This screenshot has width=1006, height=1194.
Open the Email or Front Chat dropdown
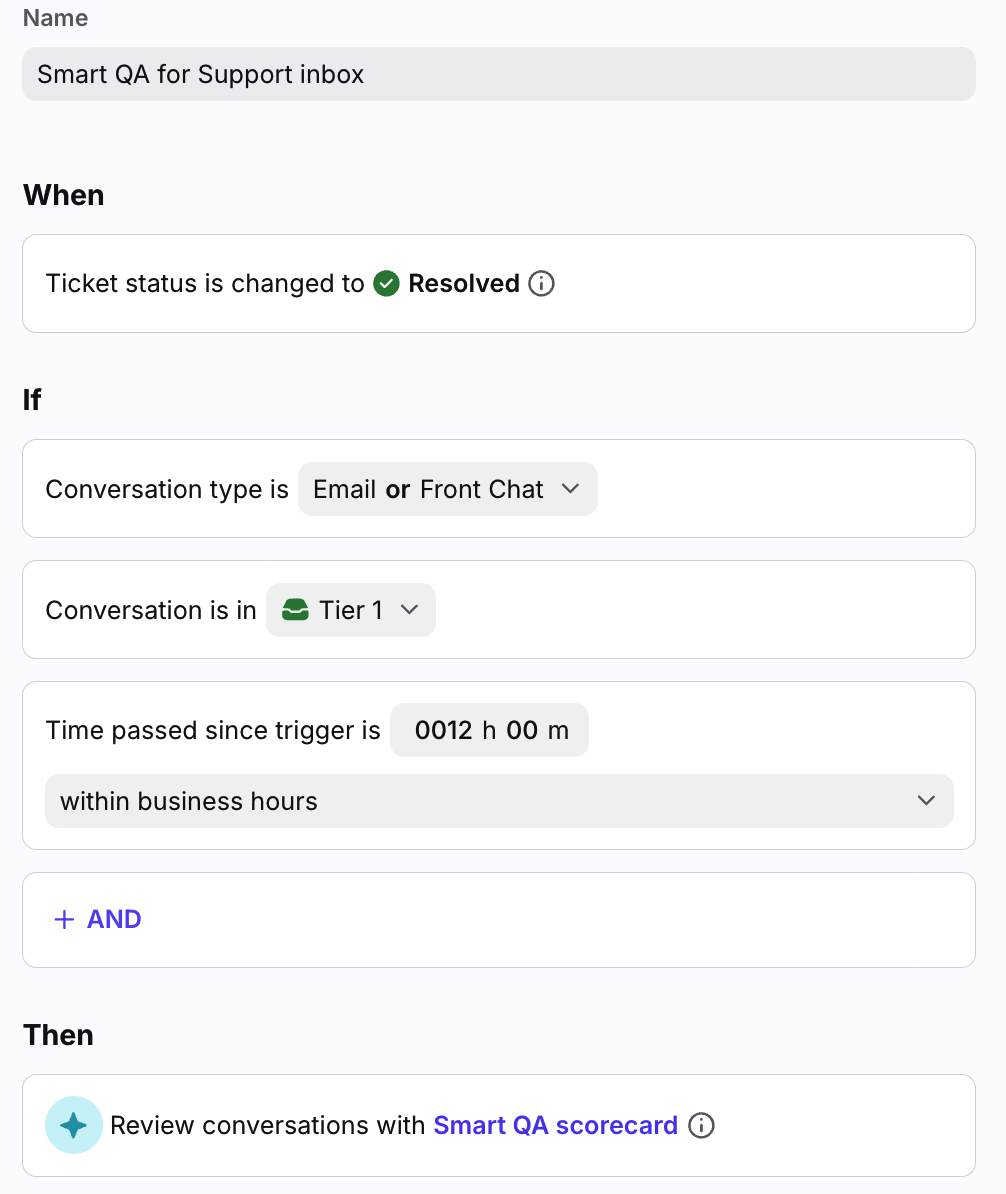(x=447, y=489)
